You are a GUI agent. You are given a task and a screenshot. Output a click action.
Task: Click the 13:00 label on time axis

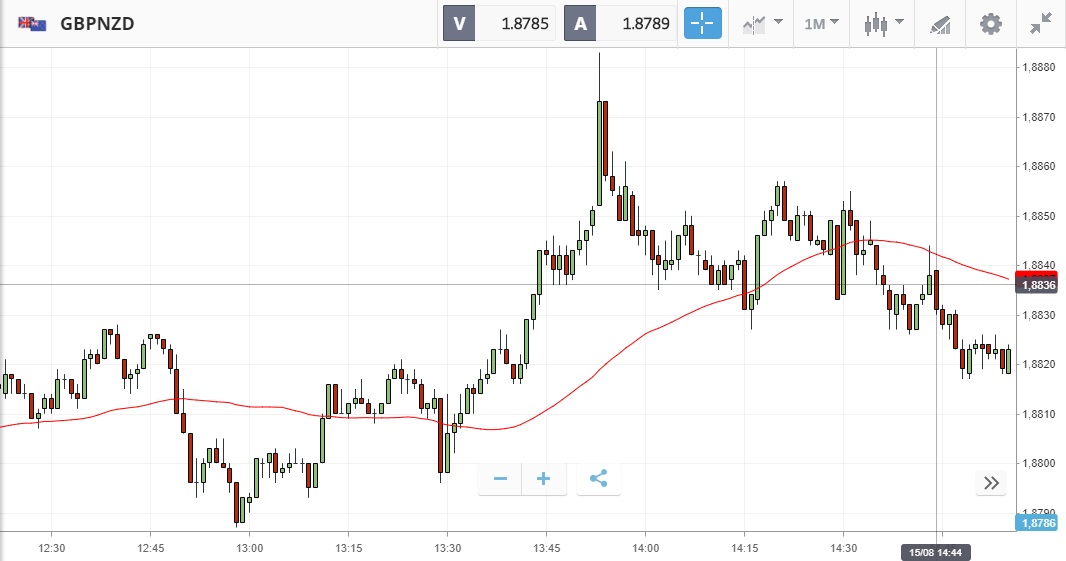click(x=249, y=548)
